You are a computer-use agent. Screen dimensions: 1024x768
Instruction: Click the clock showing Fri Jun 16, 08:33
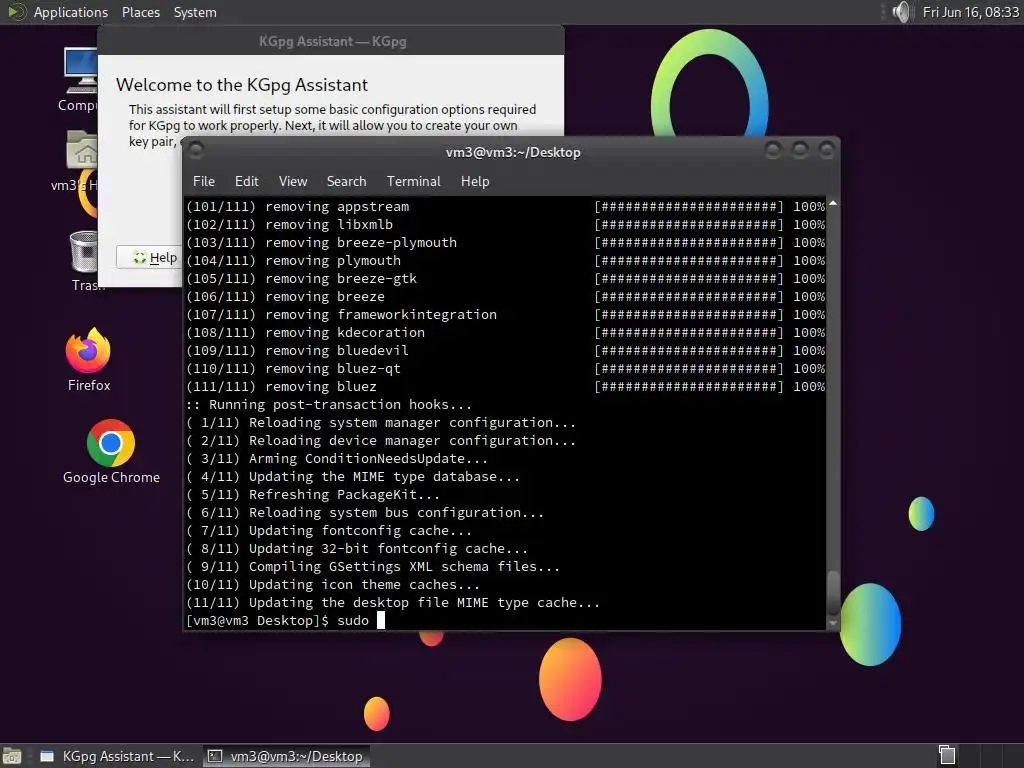(x=970, y=12)
